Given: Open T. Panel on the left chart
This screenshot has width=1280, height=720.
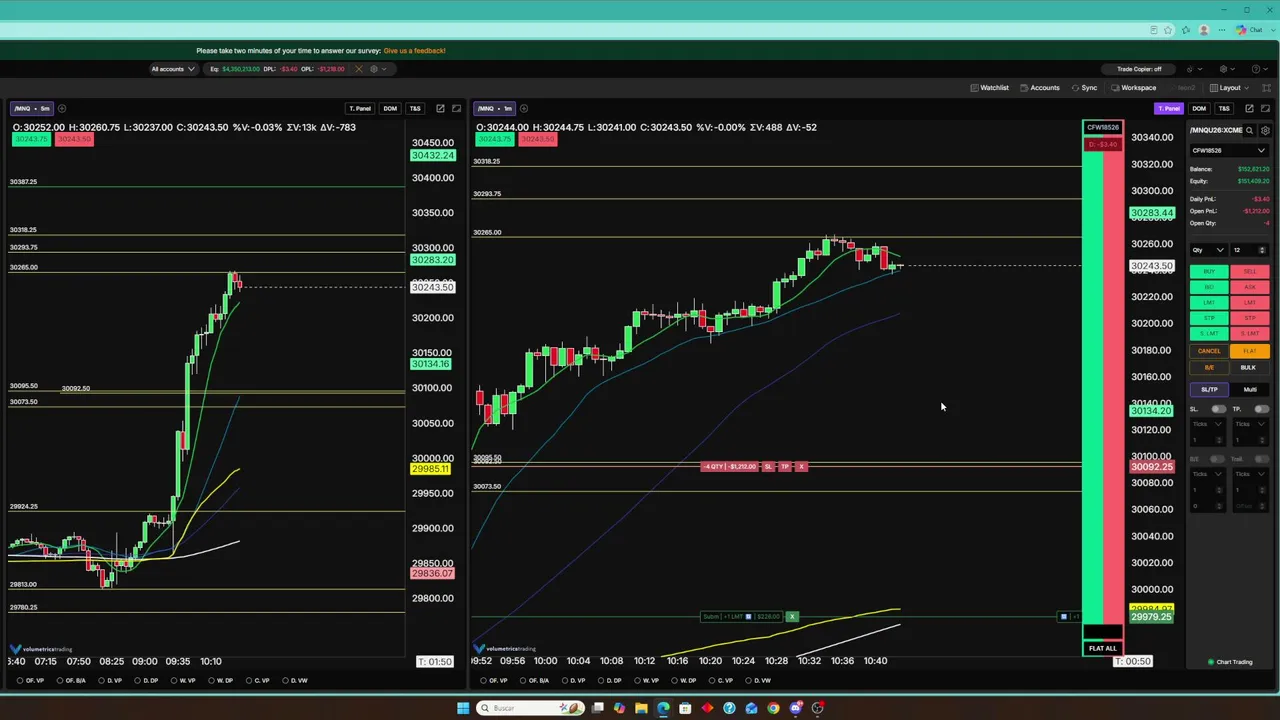Looking at the screenshot, I should click(360, 108).
